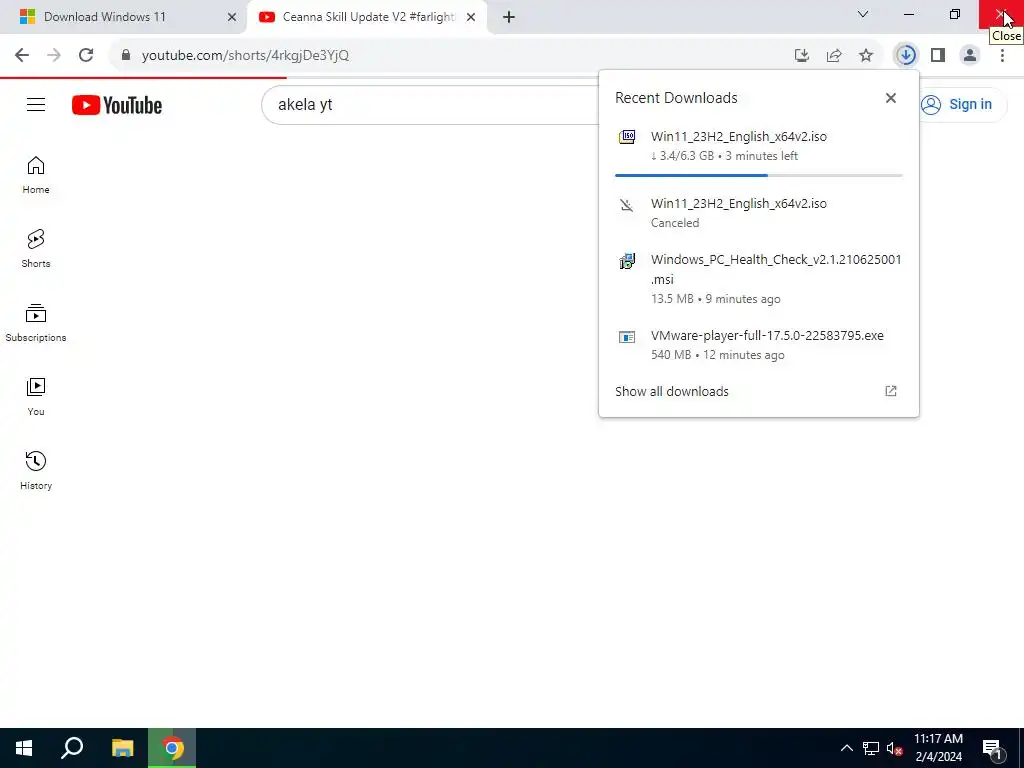1024x768 pixels.
Task: Click the address bar URL
Action: point(246,56)
